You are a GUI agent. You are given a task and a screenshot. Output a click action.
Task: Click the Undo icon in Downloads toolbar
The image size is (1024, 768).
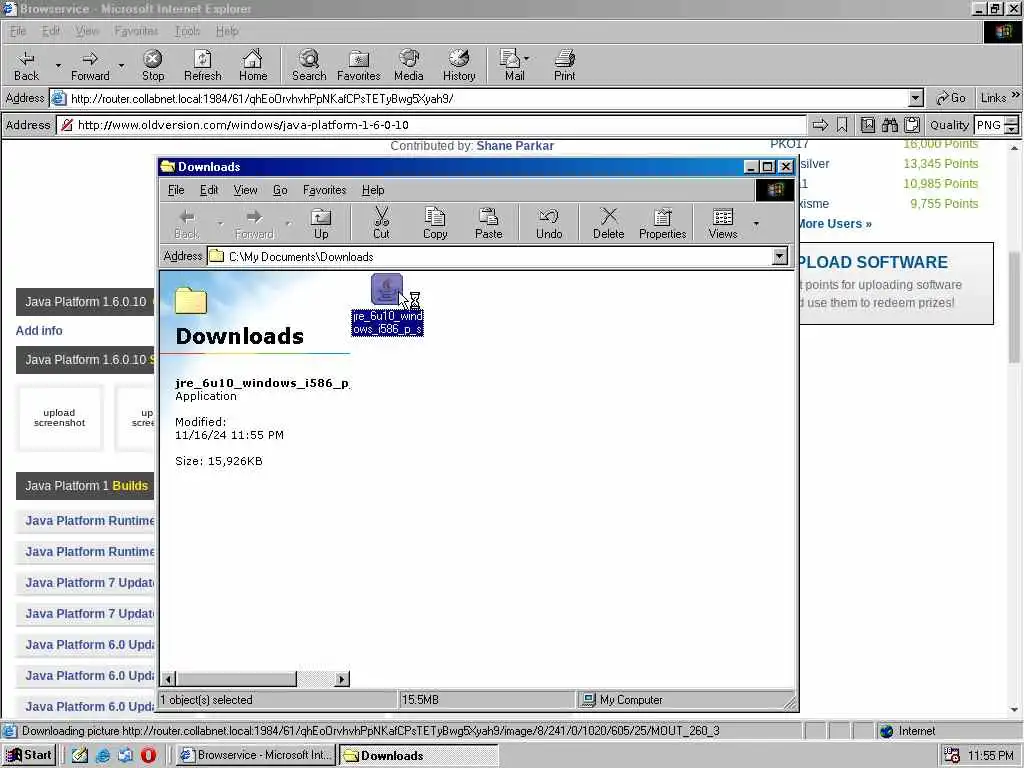549,223
